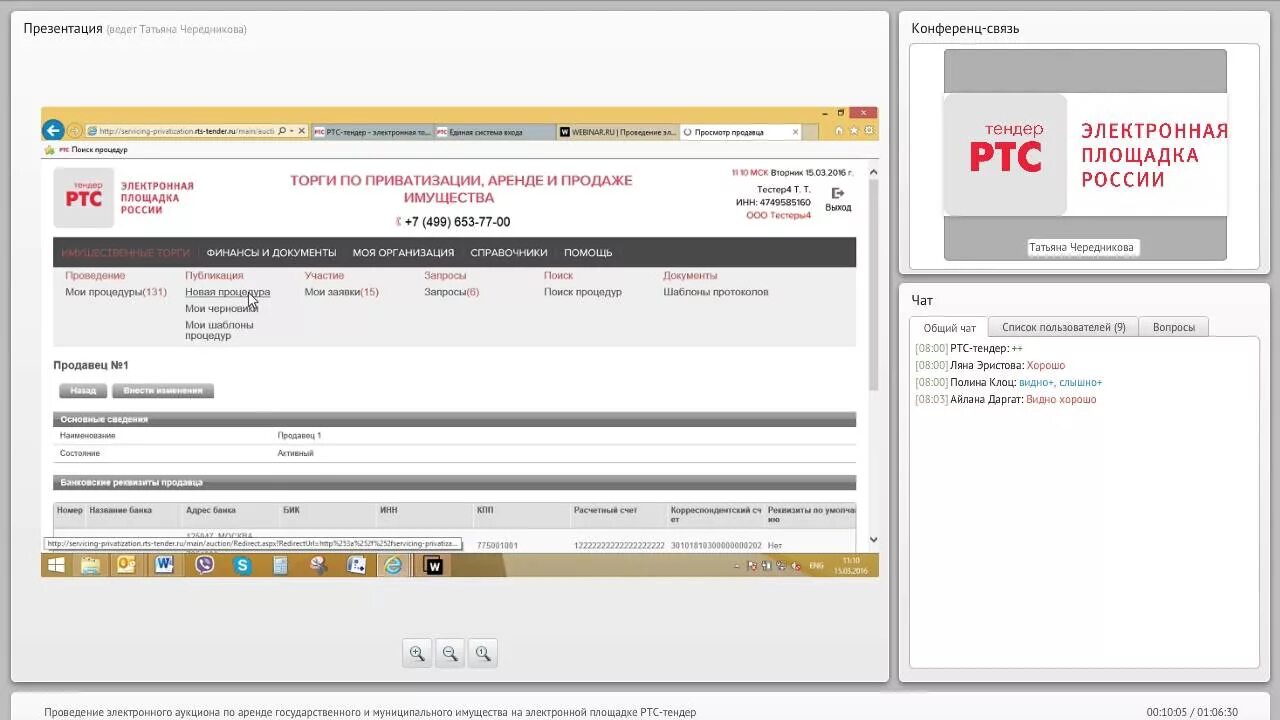The image size is (1280, 720).
Task: Open Skype from the taskbar
Action: 242,565
